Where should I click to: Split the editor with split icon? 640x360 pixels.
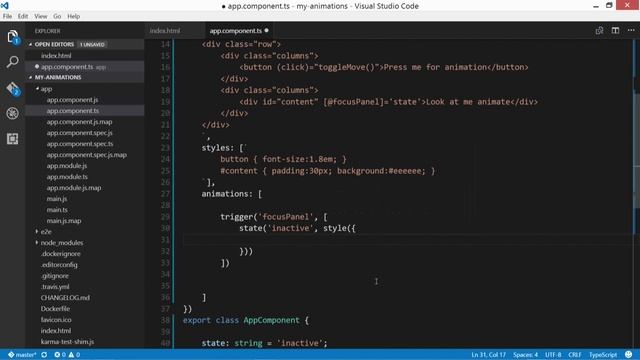(615, 31)
